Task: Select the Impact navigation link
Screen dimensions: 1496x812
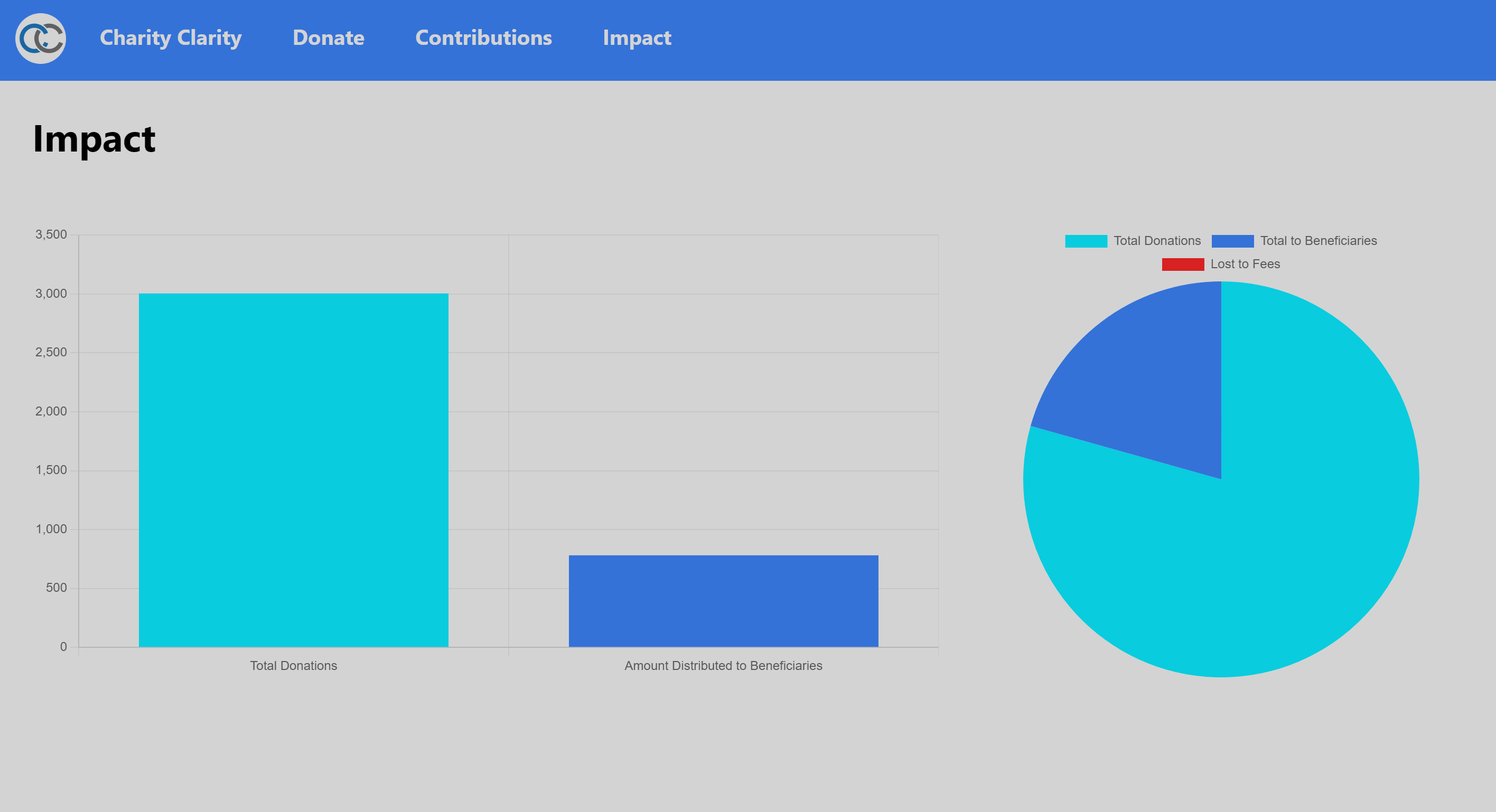Action: click(637, 39)
